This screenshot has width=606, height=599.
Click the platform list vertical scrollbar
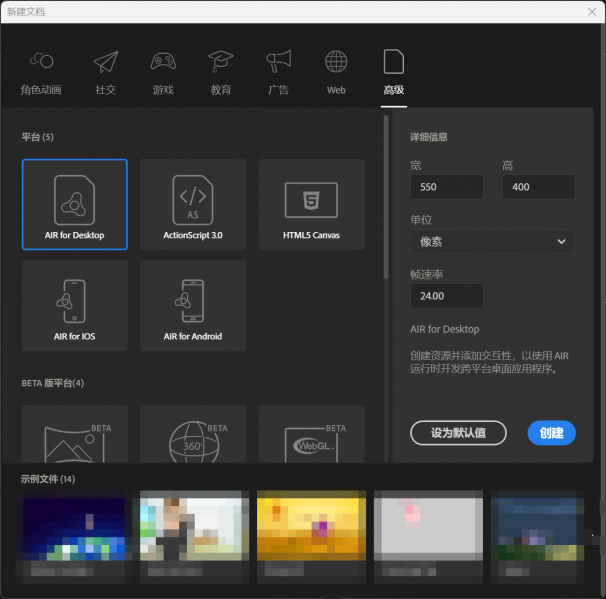pos(386,197)
